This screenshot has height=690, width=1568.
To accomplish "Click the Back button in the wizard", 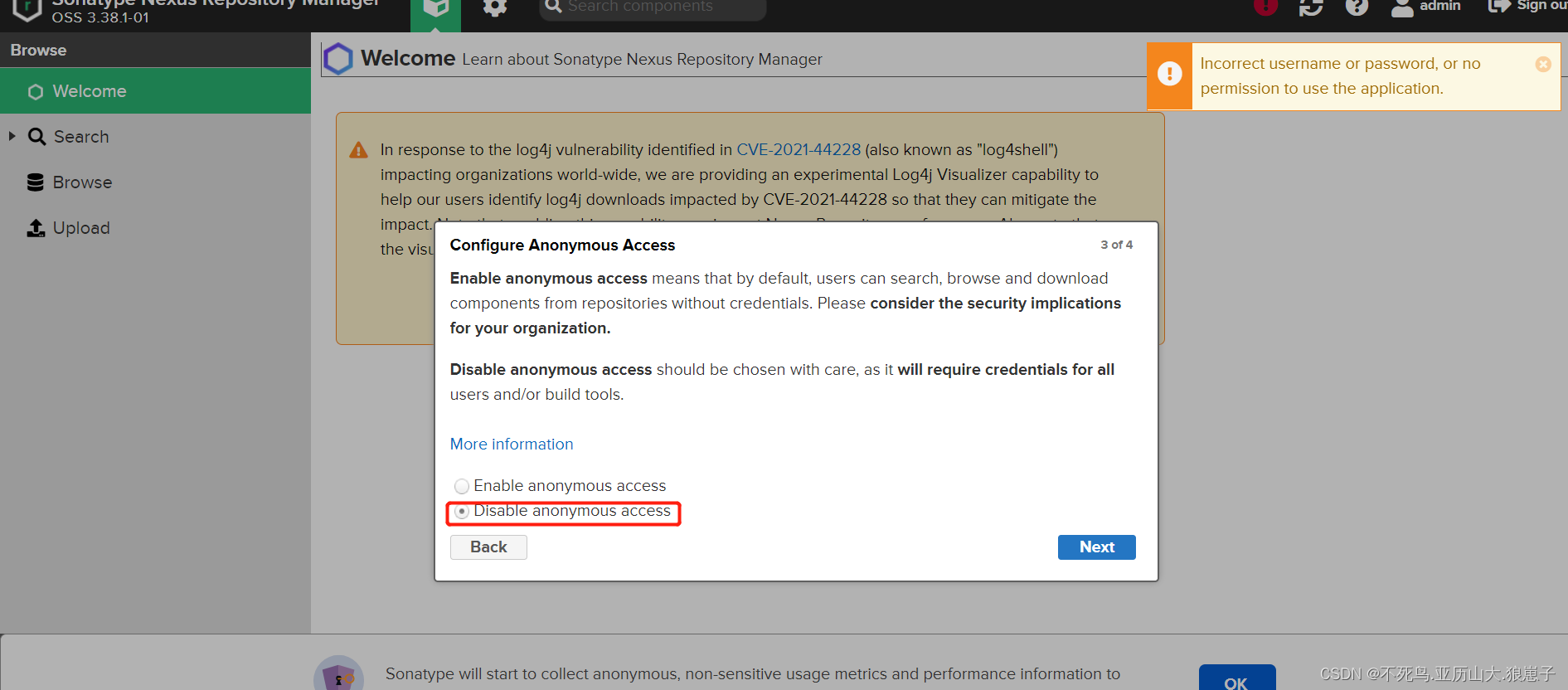I will tap(488, 547).
